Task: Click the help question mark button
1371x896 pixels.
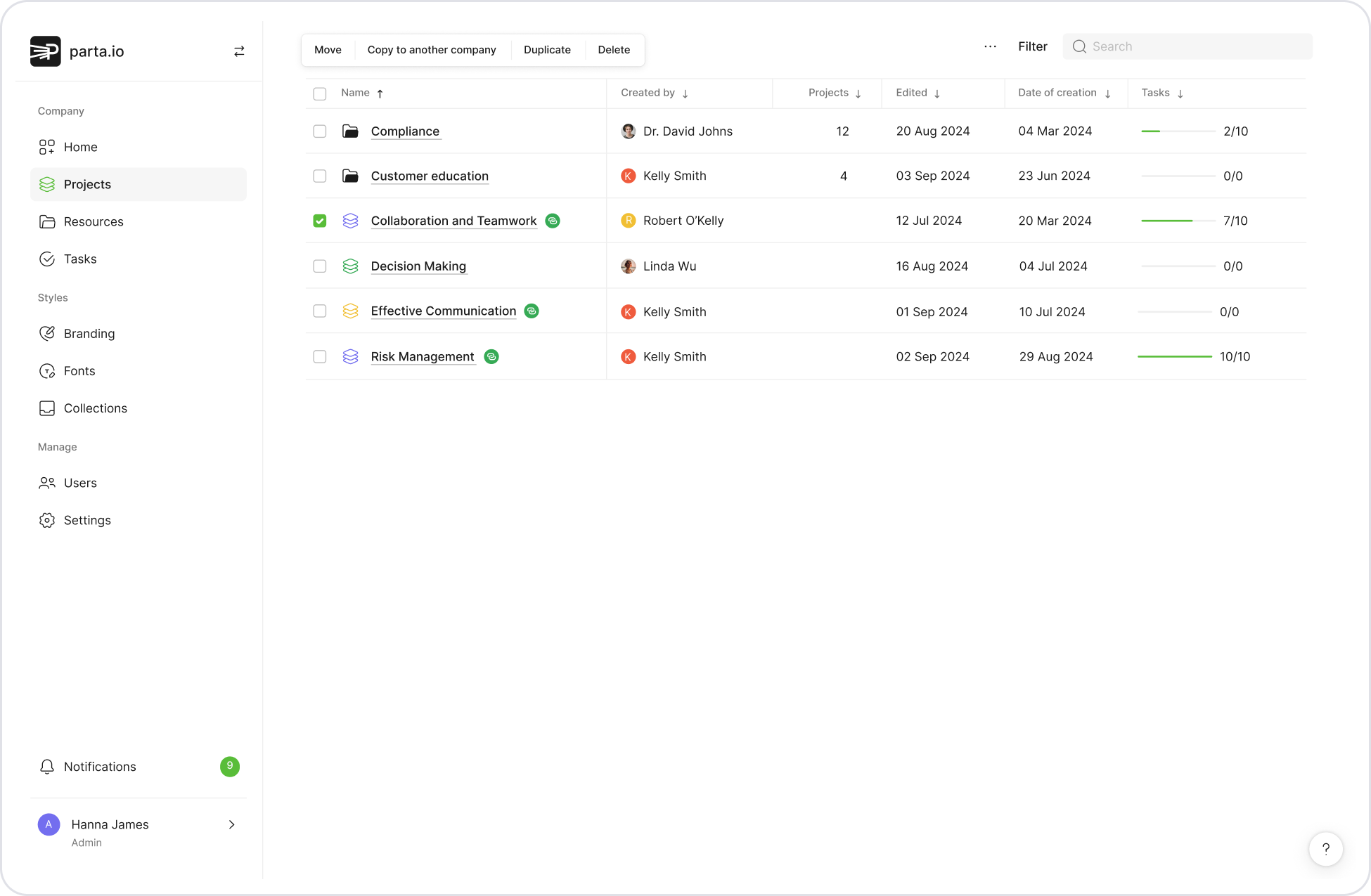Action: click(1325, 849)
